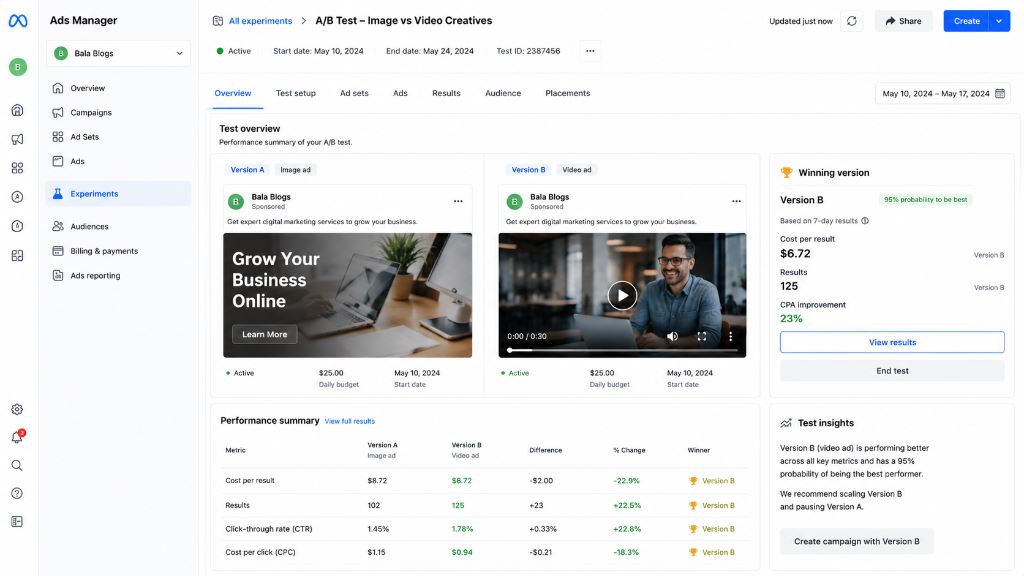Click collapse sidebar icon at bottom of rail
This screenshot has height=576, width=1024.
[17, 521]
